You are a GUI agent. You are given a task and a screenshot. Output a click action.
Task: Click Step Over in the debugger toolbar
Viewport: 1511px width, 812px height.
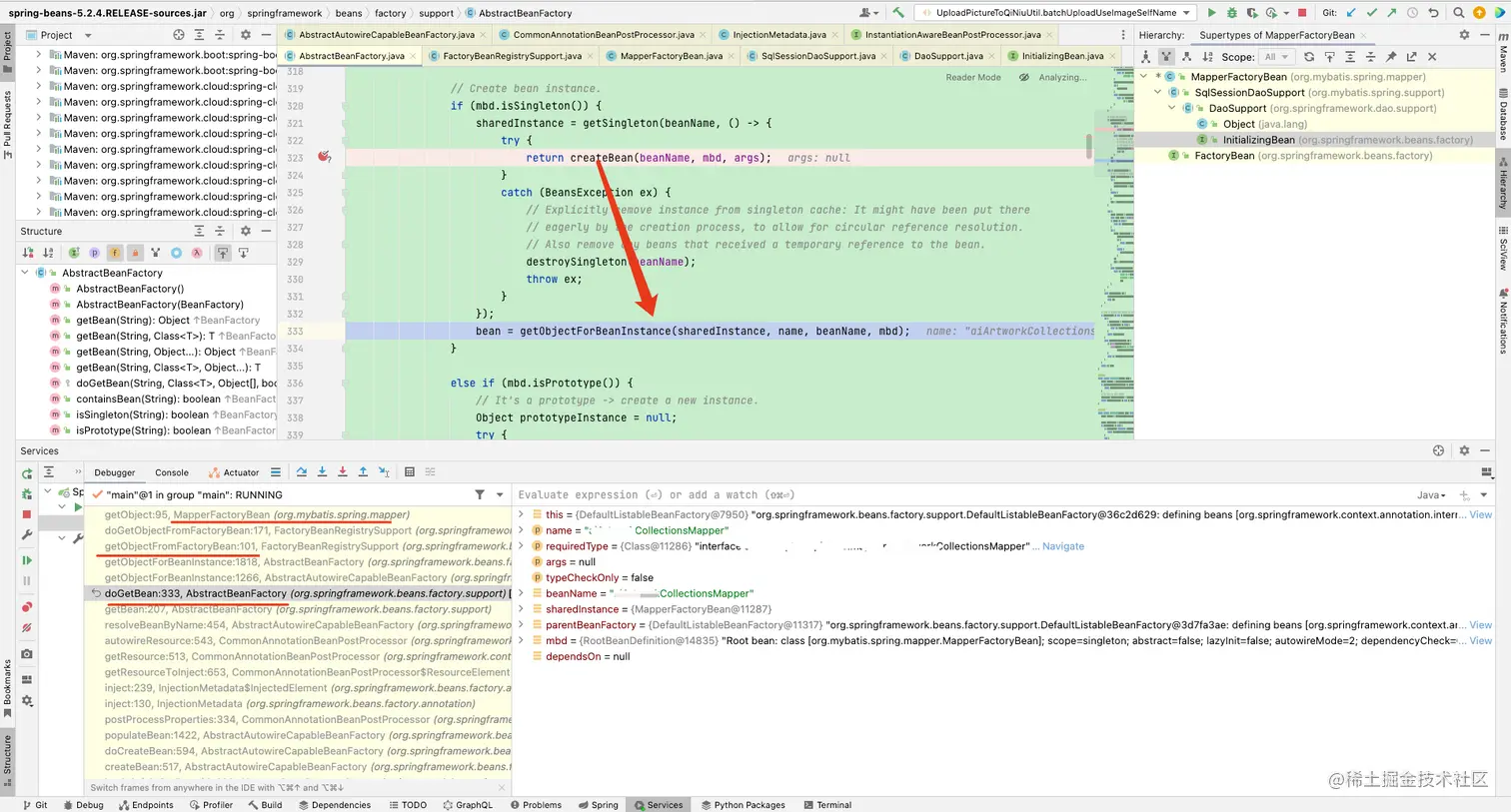coord(302,472)
